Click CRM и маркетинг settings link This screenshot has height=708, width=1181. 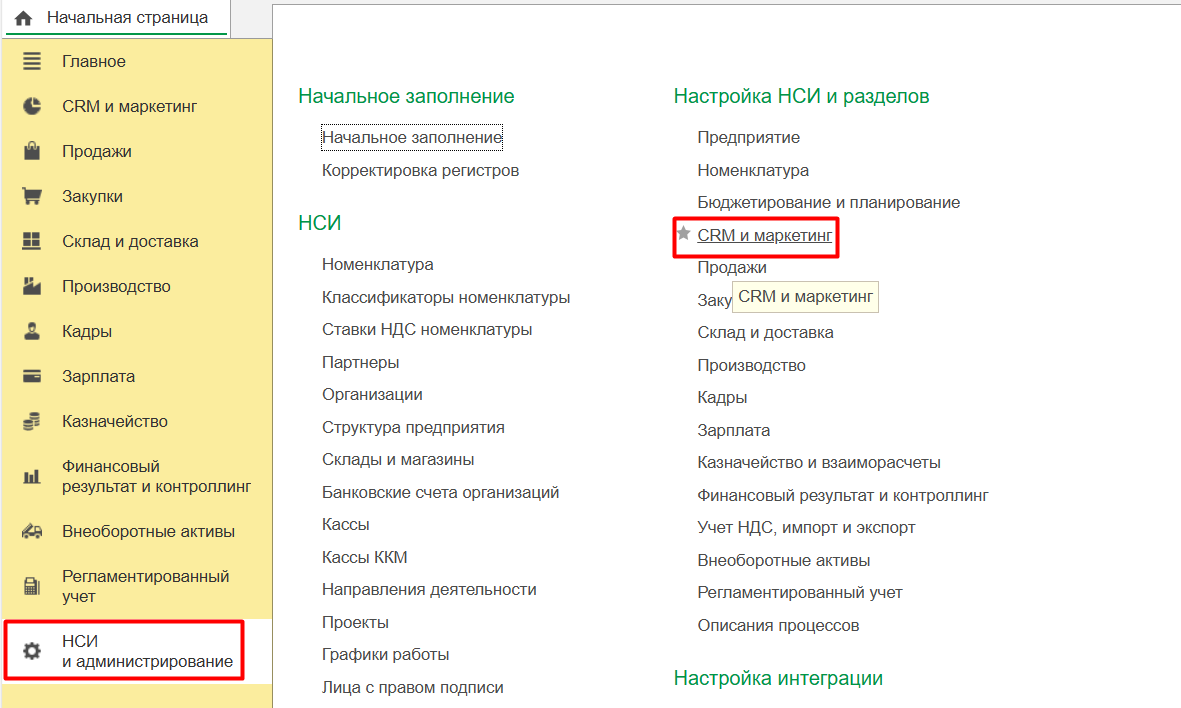[764, 235]
